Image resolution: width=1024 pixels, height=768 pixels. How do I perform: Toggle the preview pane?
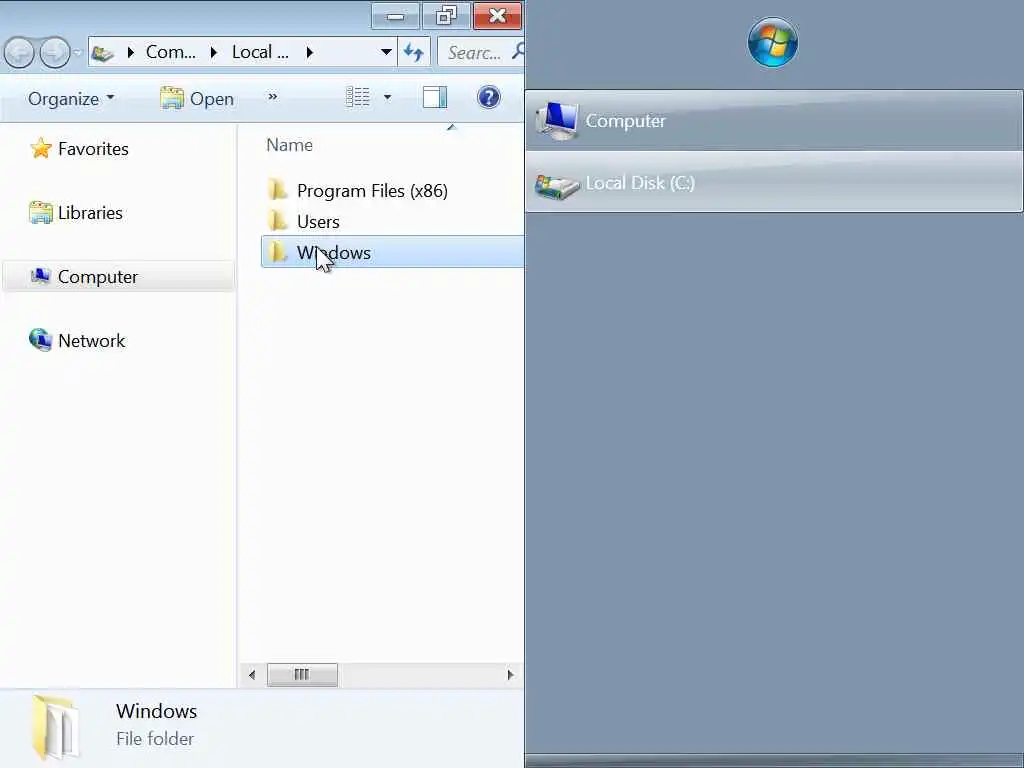coord(434,97)
